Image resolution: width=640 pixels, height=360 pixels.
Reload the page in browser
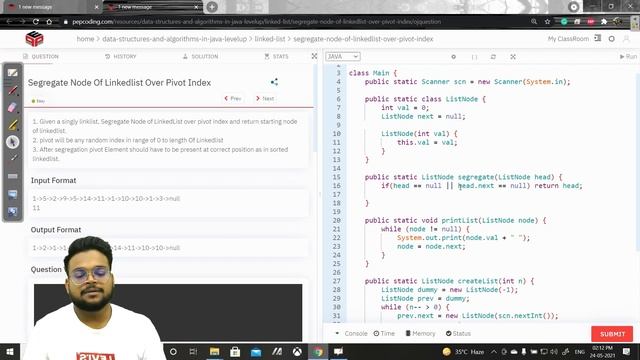[36, 22]
